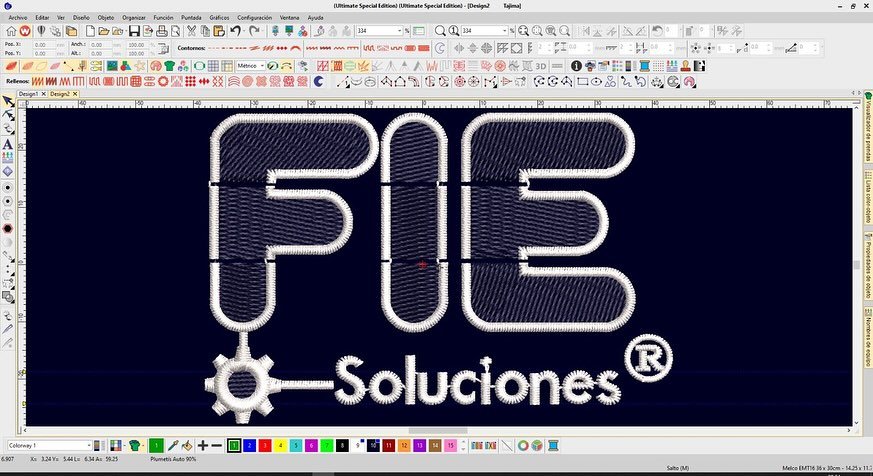
Task: Select the arrow selection tool in left toolbox
Action: 8,102
